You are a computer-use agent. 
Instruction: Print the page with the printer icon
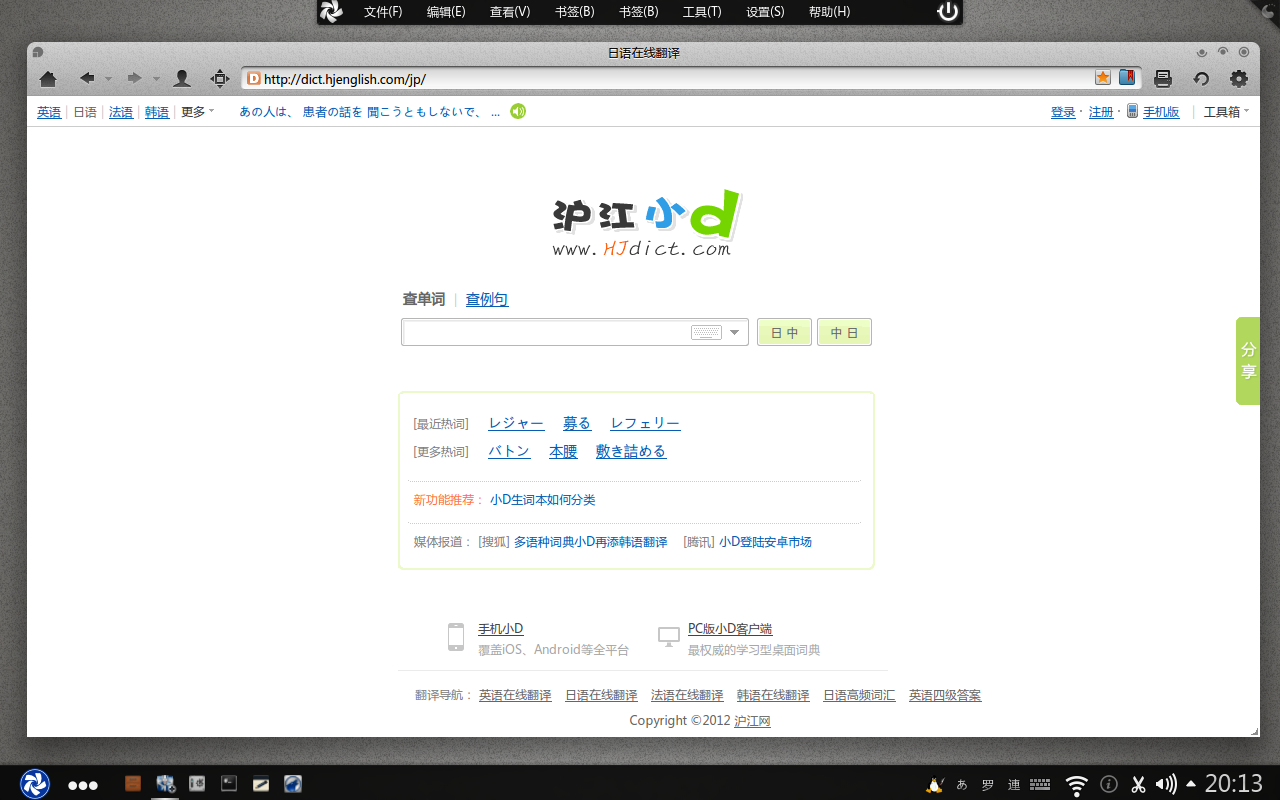[1163, 78]
